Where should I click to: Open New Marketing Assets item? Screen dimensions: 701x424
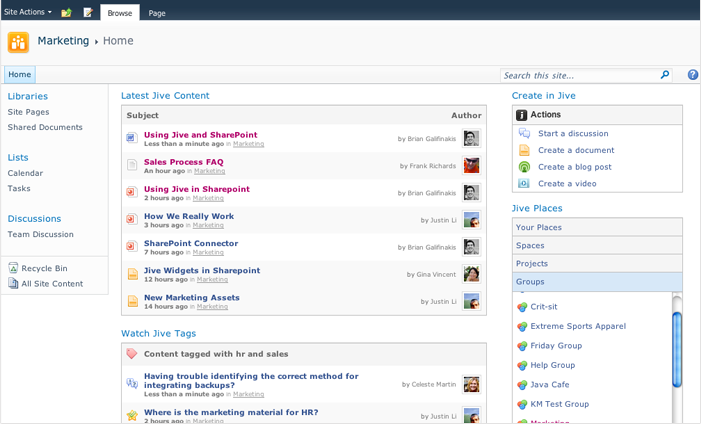tap(192, 297)
